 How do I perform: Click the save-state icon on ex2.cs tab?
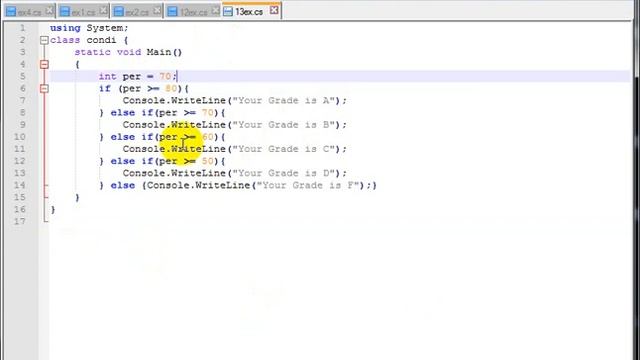[x=118, y=11]
